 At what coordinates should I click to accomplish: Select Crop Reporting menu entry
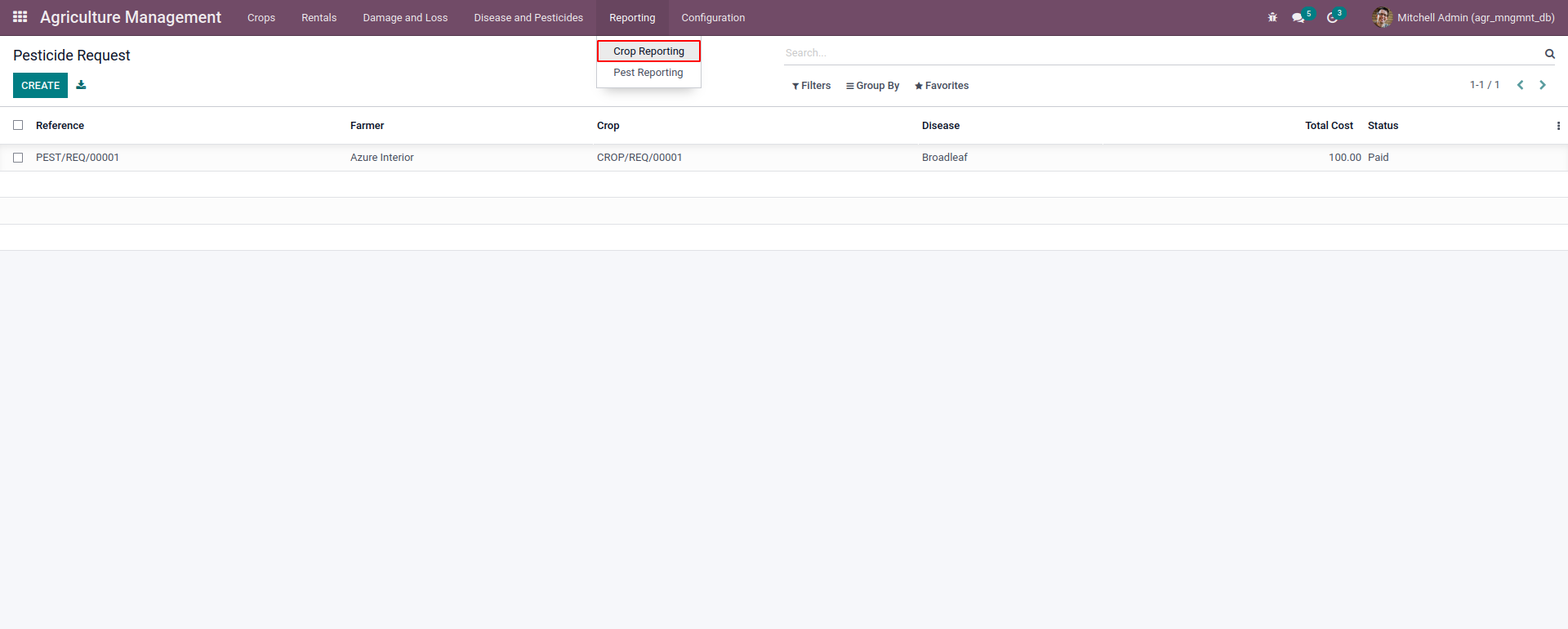648,51
